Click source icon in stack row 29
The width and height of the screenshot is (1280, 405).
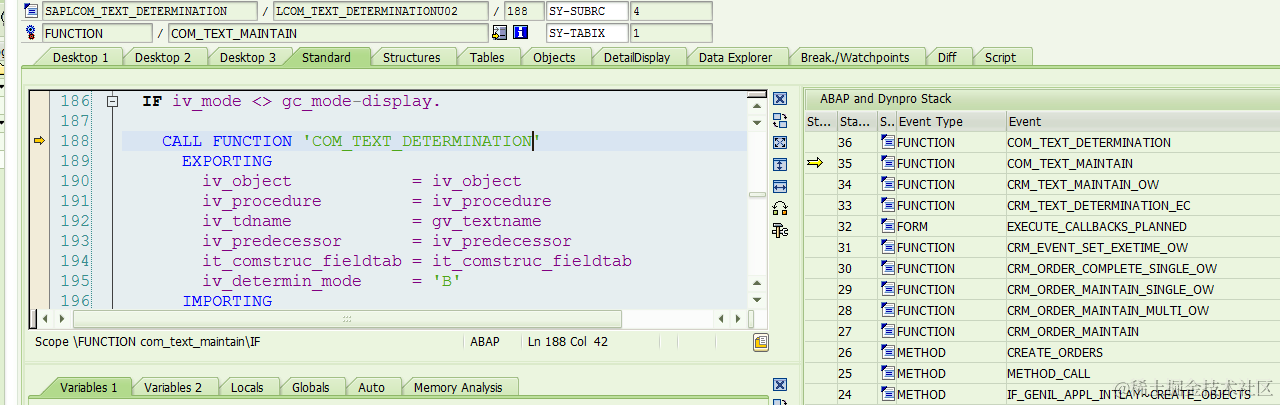click(887, 290)
